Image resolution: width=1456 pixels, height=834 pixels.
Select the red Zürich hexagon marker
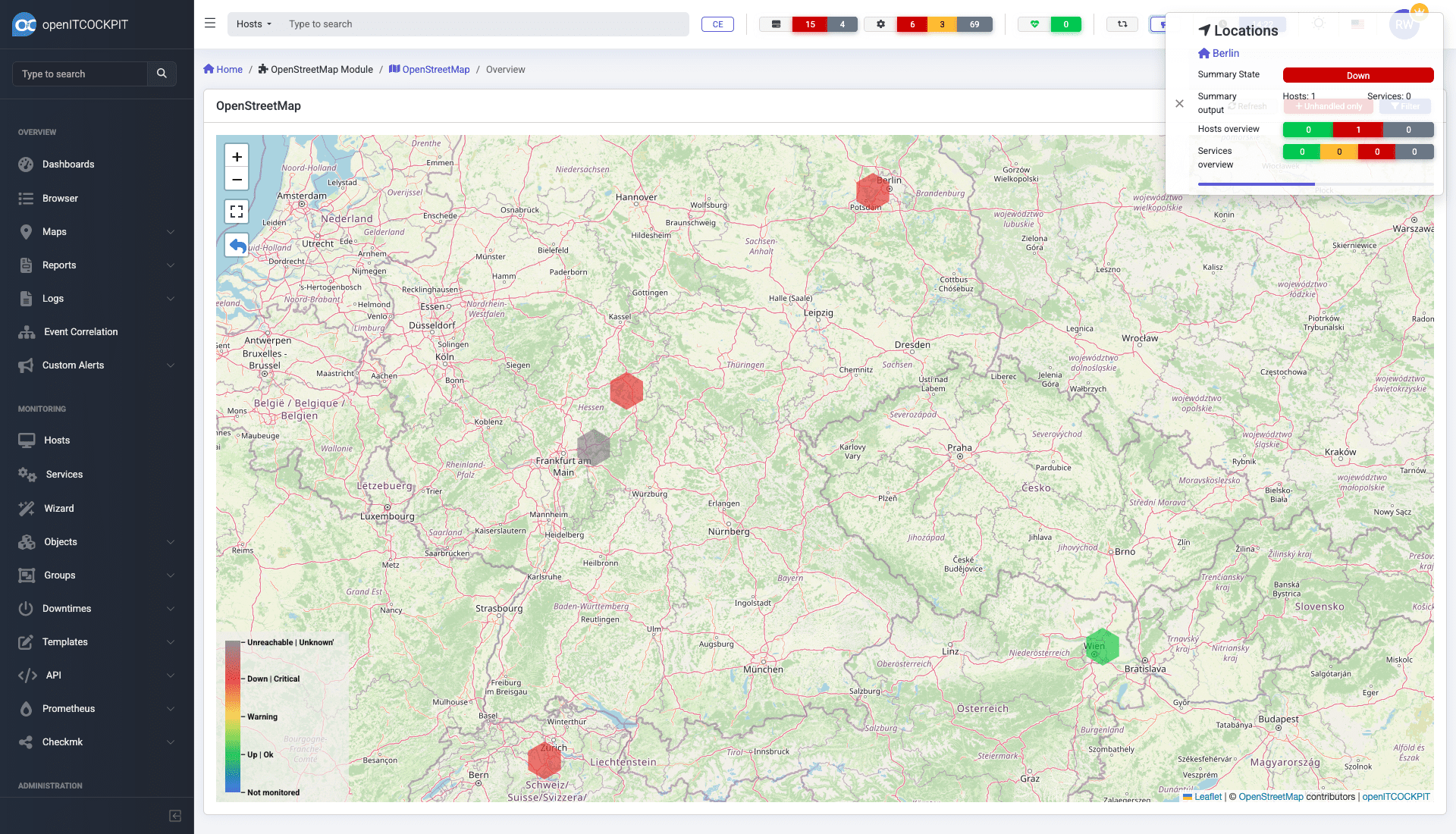(x=544, y=760)
